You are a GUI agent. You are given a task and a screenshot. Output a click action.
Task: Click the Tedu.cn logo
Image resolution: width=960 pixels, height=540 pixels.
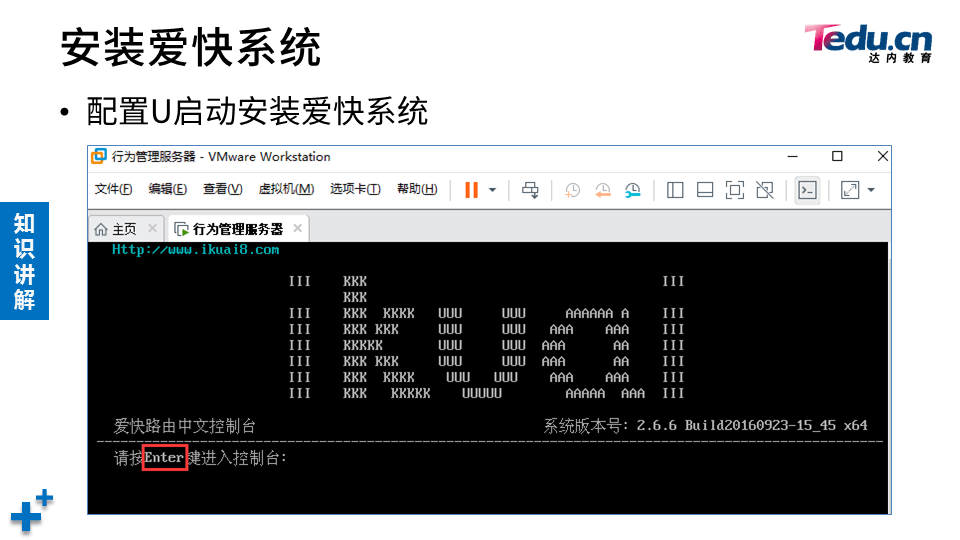pos(868,43)
